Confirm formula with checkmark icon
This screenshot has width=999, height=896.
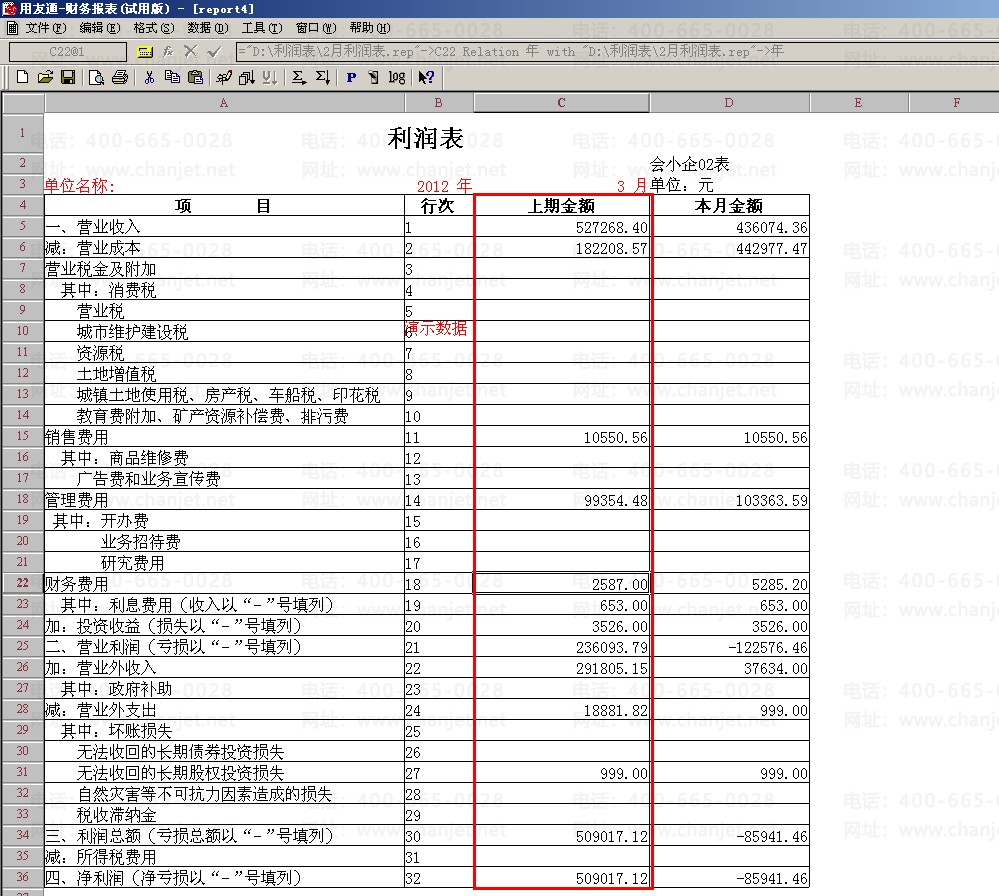pyautogui.click(x=215, y=51)
